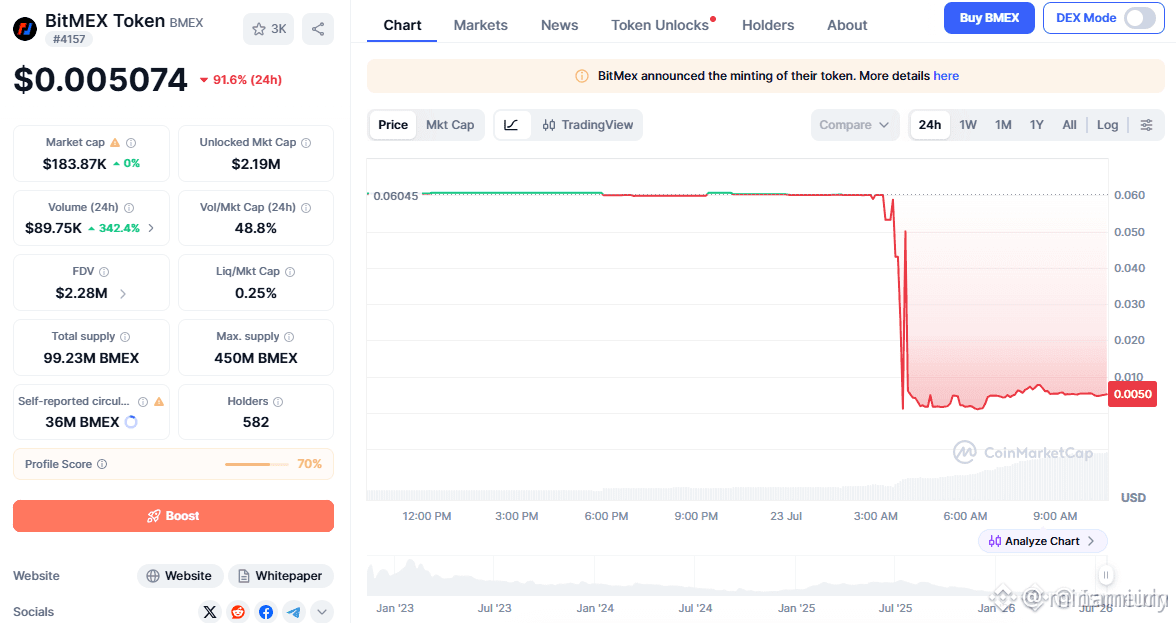Open the share icon button
This screenshot has height=623, width=1176.
(318, 29)
